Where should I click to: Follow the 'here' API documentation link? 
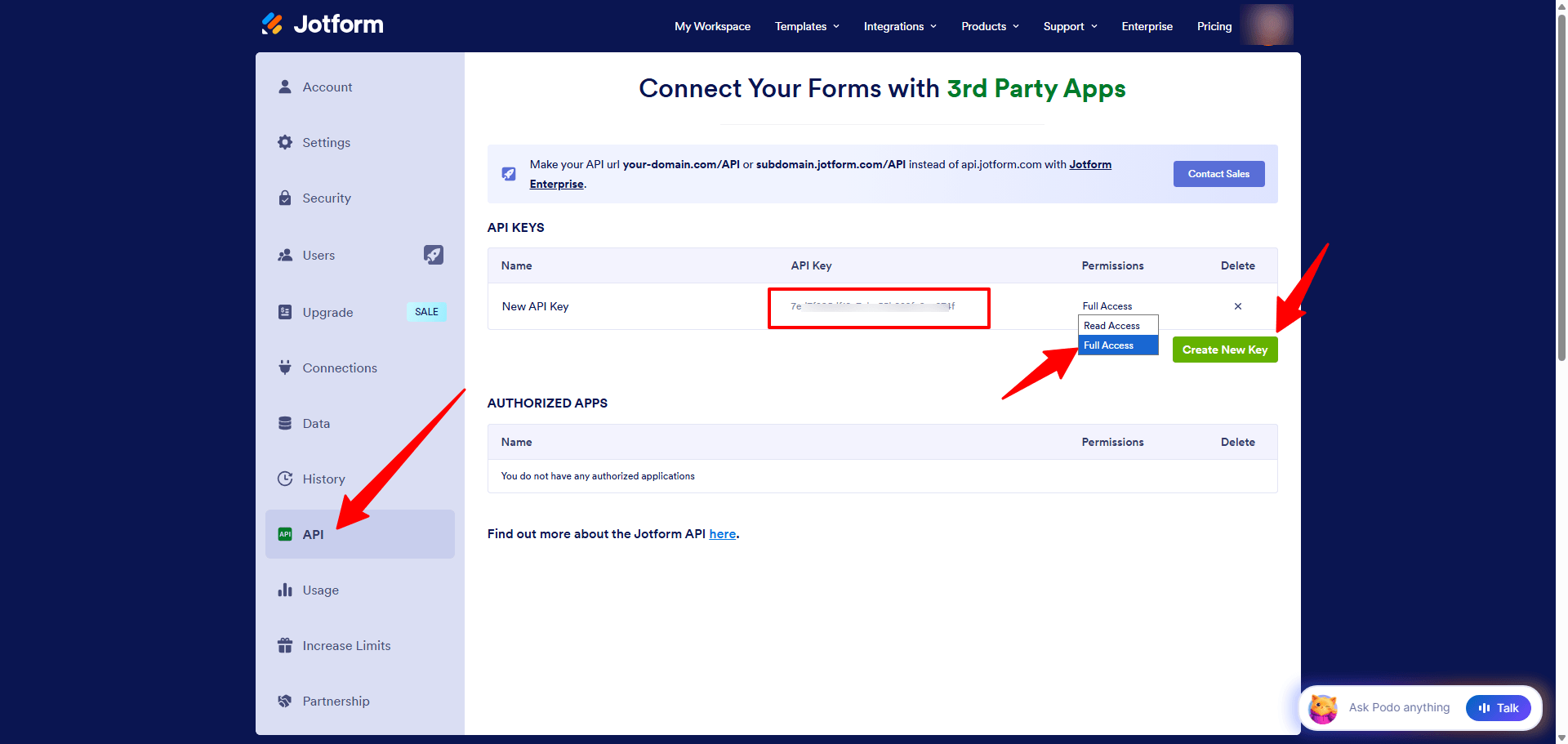[722, 534]
